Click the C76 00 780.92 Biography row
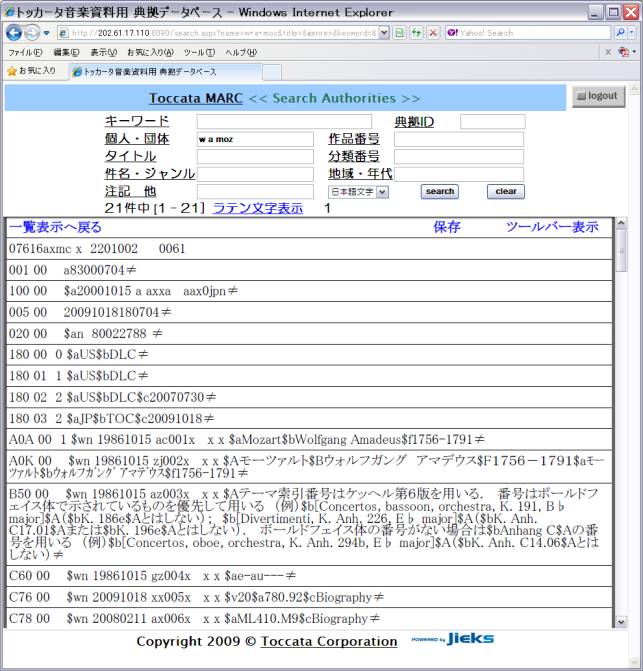This screenshot has width=643, height=671. point(309,597)
